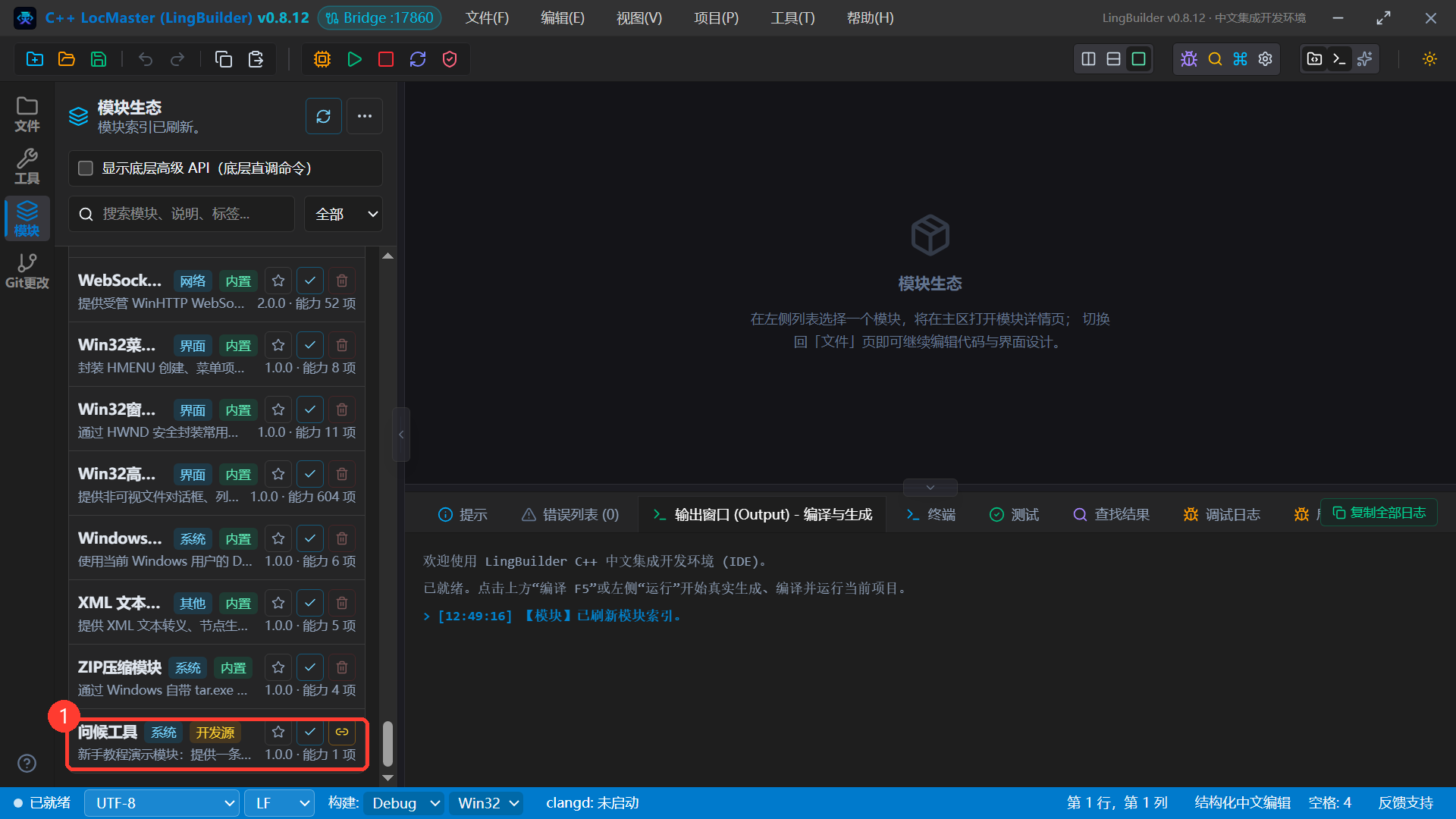Screen dimensions: 1456x819
Task: Refresh the module index button
Action: pos(324,116)
